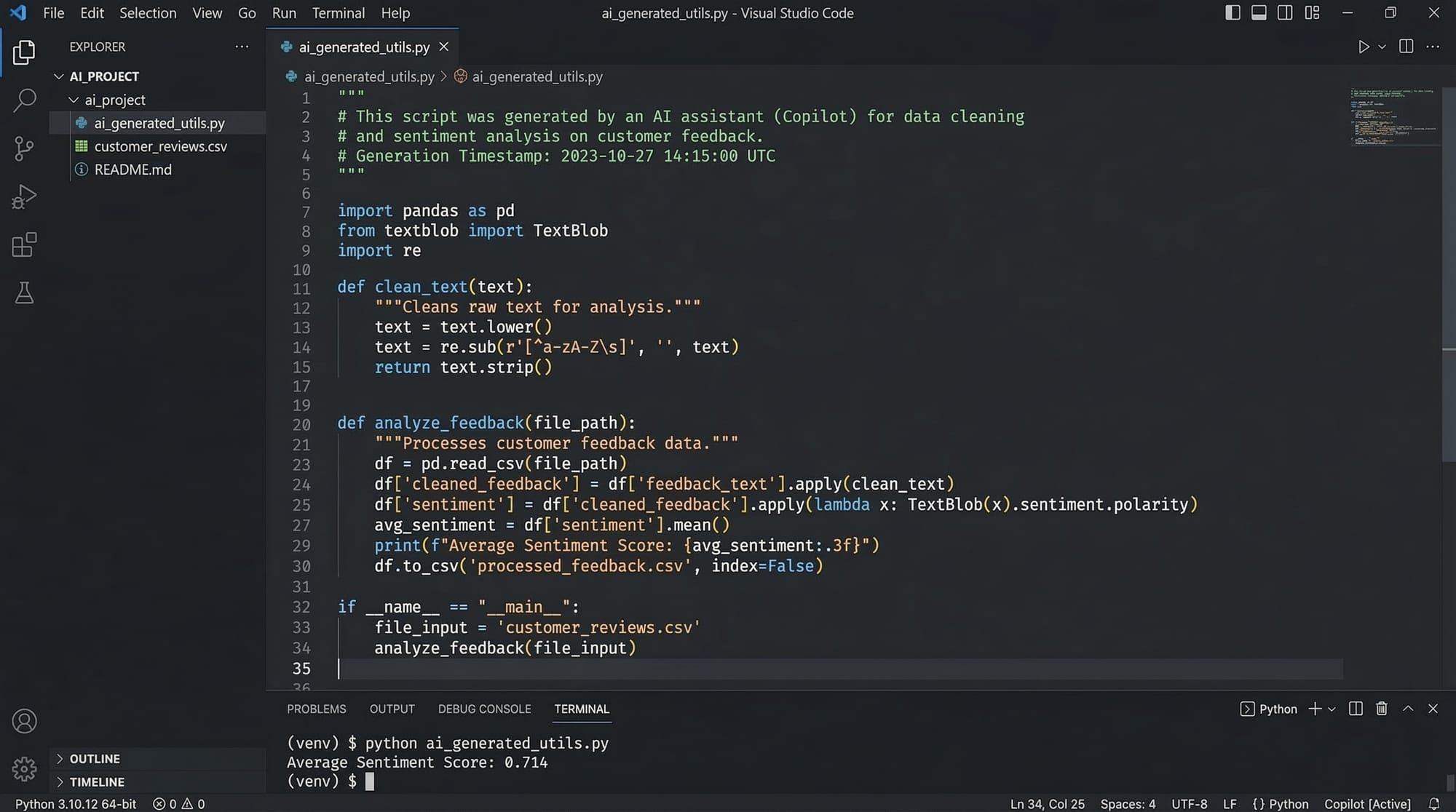Toggle the secondary side bar layout
Image resolution: width=1456 pixels, height=812 pixels.
tap(1285, 13)
